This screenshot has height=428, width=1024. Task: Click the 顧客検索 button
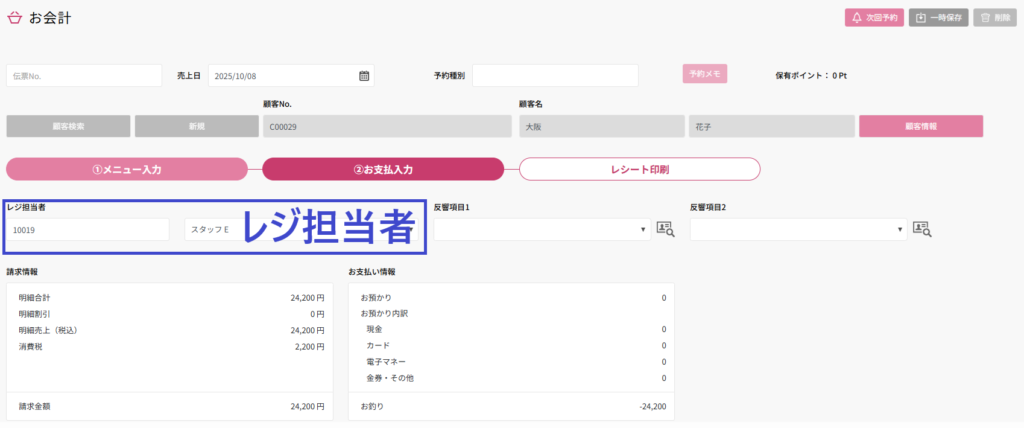[68, 126]
